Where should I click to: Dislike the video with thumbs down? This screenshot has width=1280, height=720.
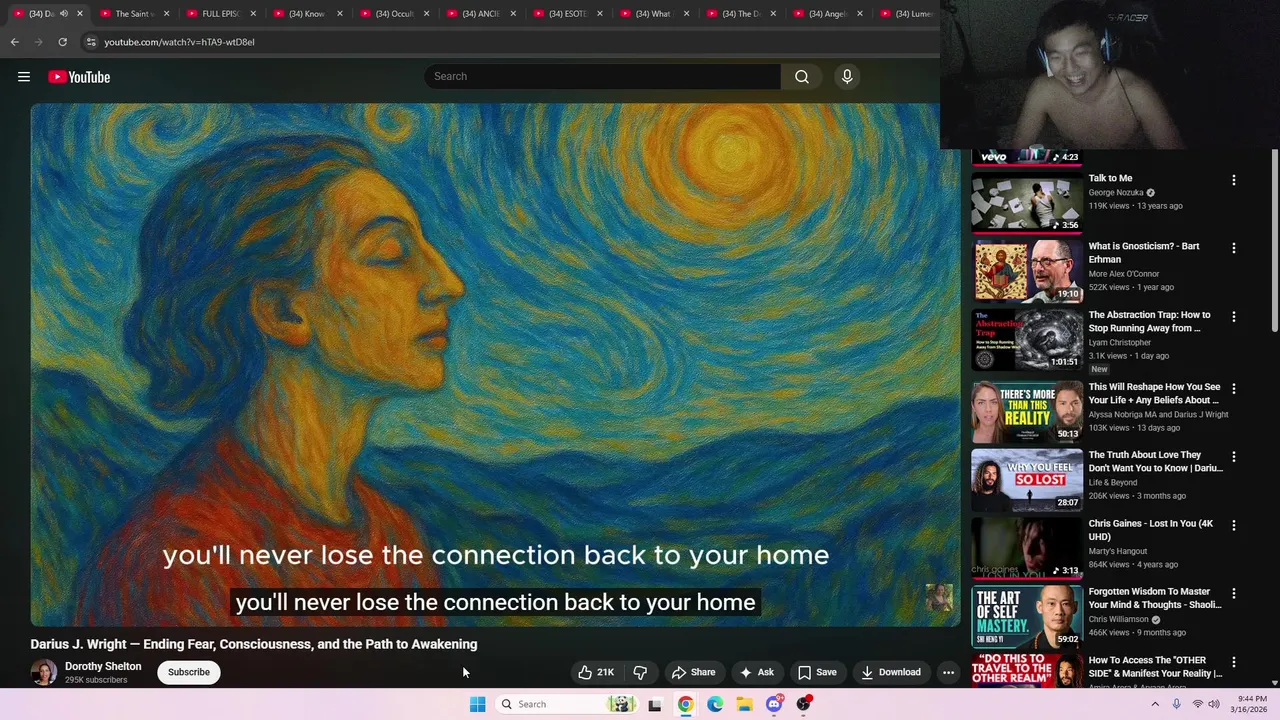tap(641, 672)
